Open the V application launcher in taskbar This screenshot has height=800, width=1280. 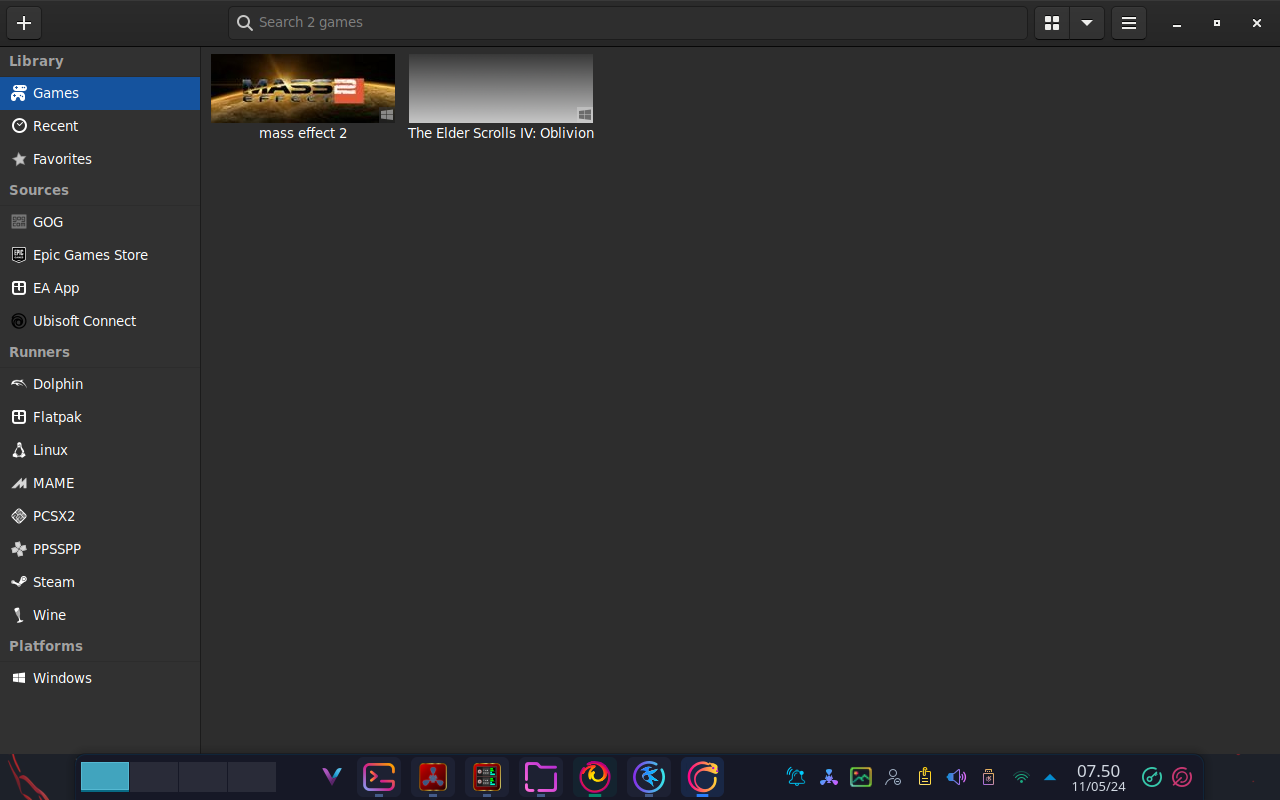tap(332, 777)
